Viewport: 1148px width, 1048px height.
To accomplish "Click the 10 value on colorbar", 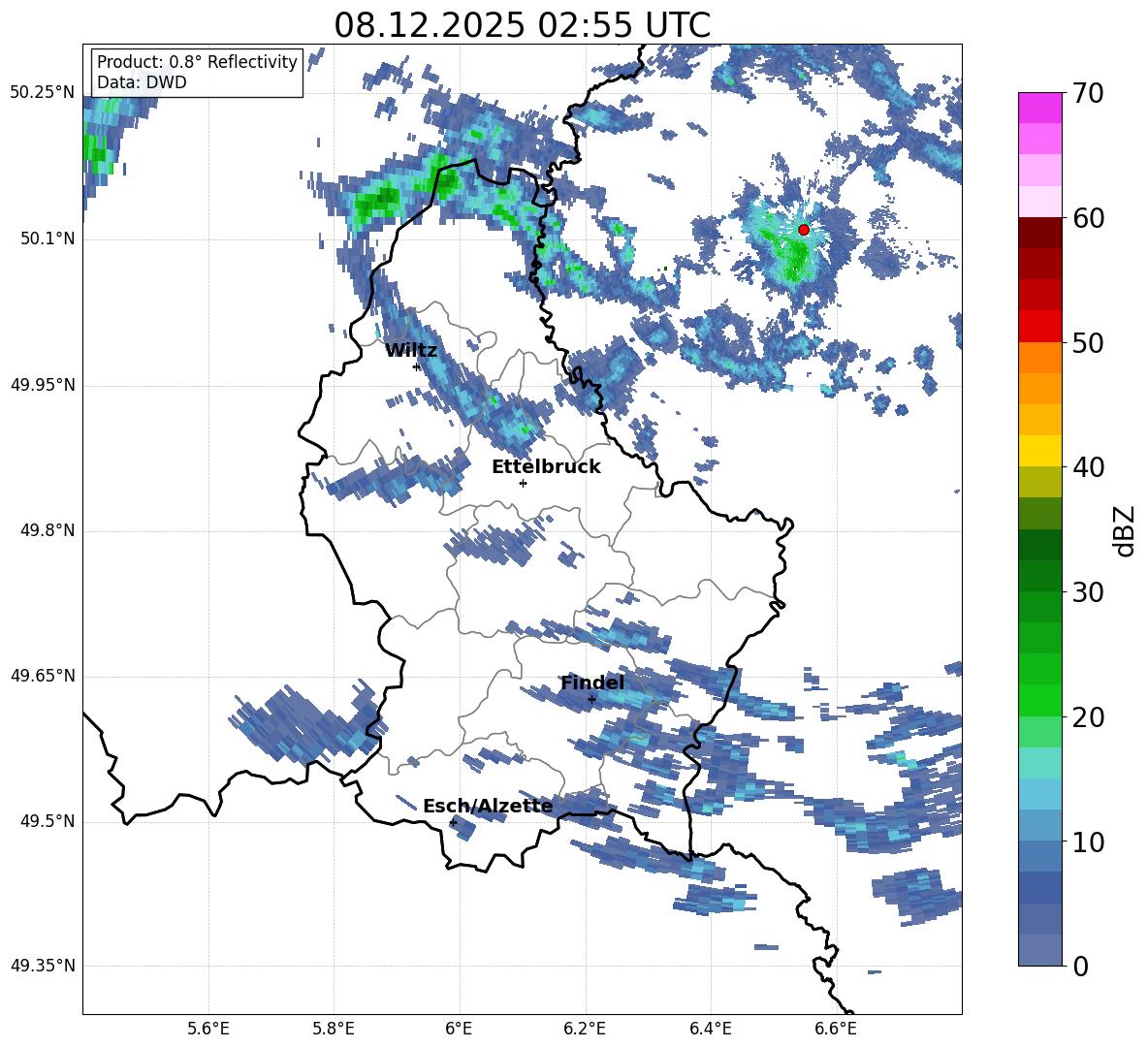I will click(x=1088, y=842).
